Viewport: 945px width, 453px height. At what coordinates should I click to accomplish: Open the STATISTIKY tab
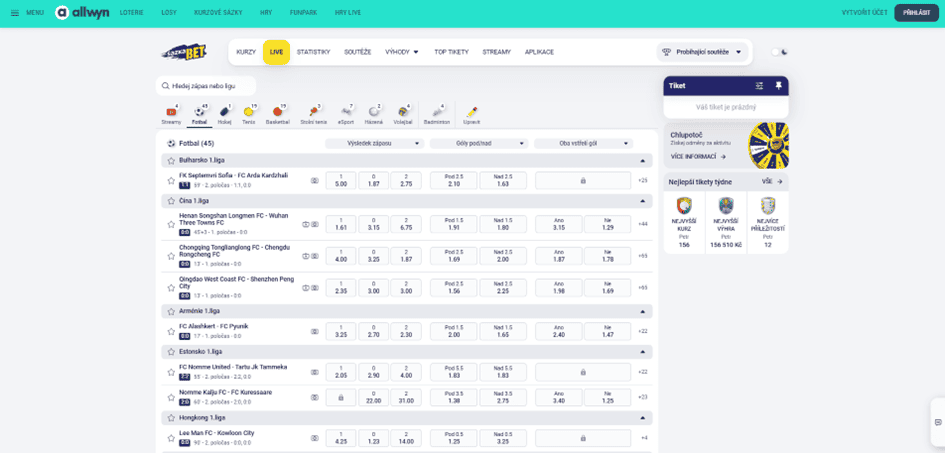313,52
